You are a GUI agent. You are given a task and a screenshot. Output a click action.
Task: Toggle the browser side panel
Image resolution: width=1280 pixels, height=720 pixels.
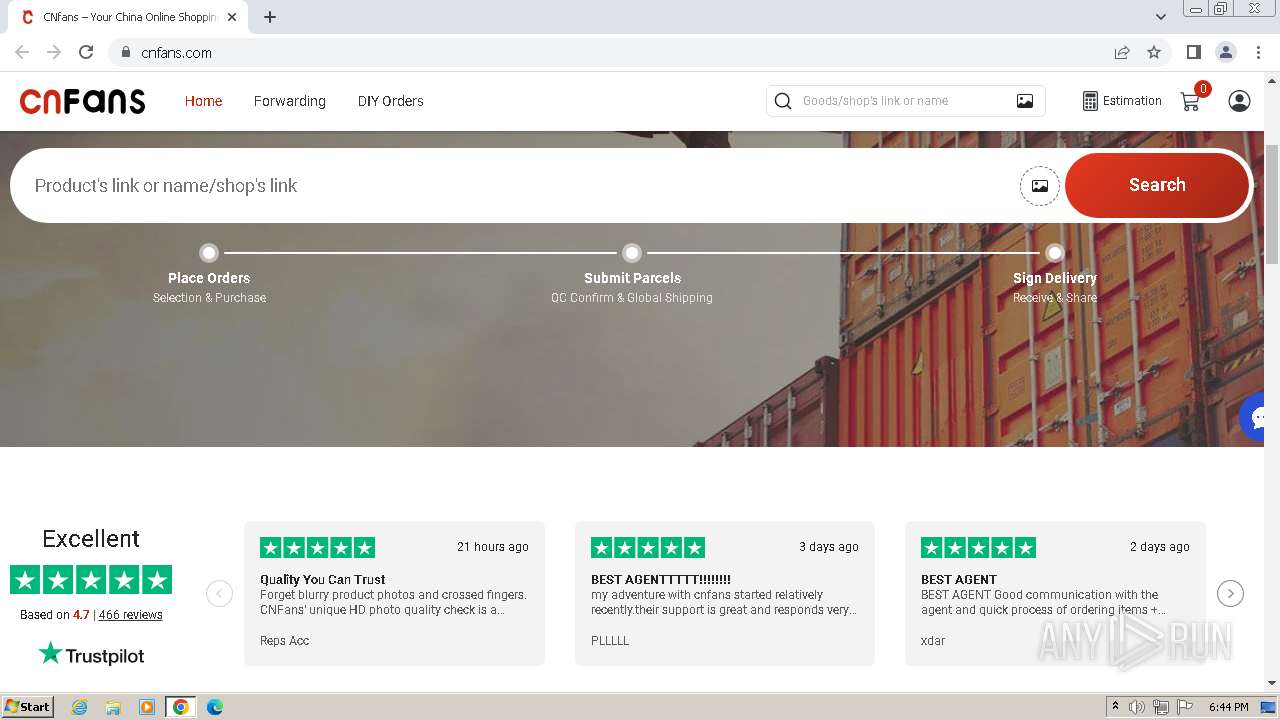click(1193, 53)
